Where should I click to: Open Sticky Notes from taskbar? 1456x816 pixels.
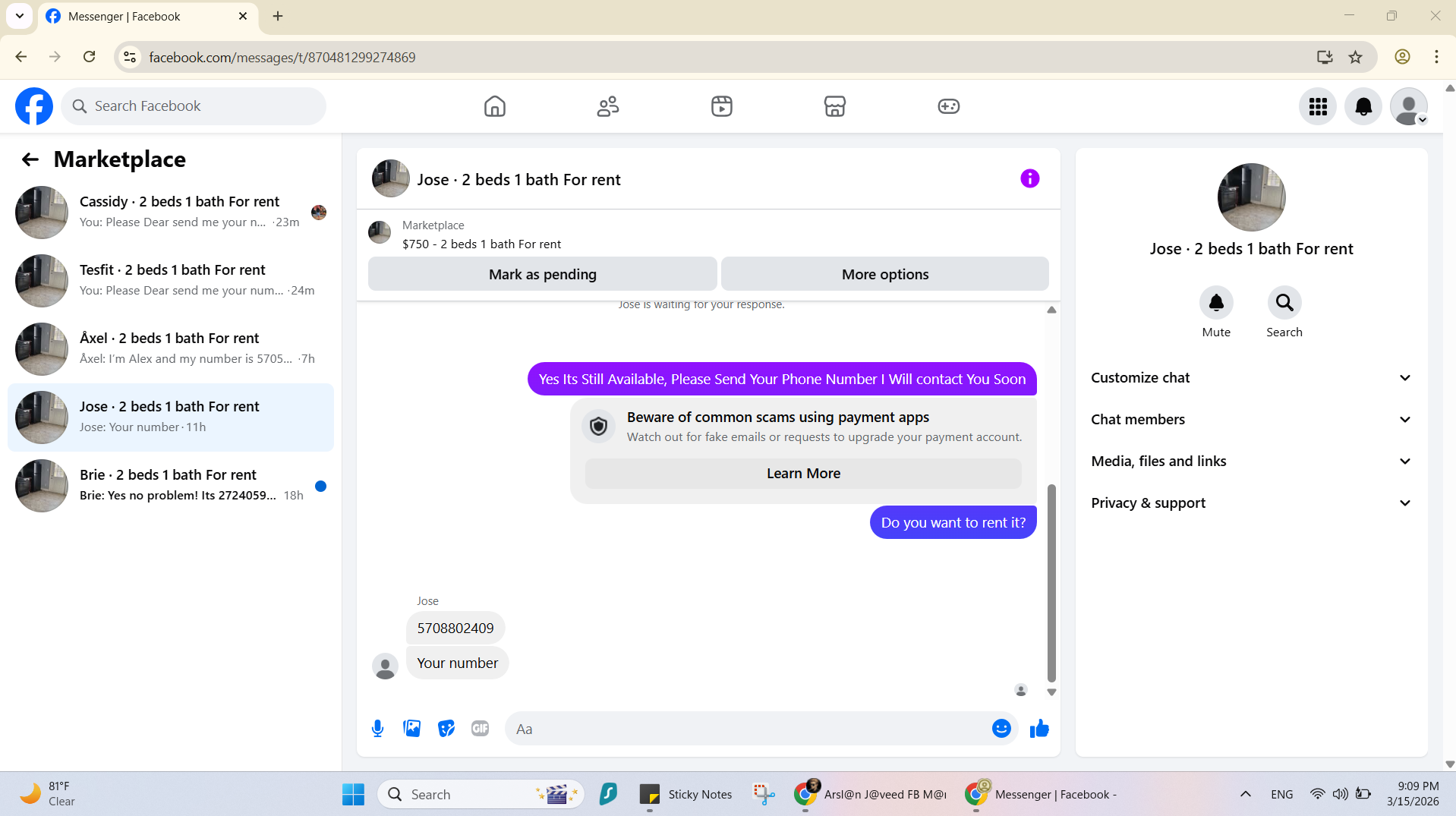click(x=685, y=795)
